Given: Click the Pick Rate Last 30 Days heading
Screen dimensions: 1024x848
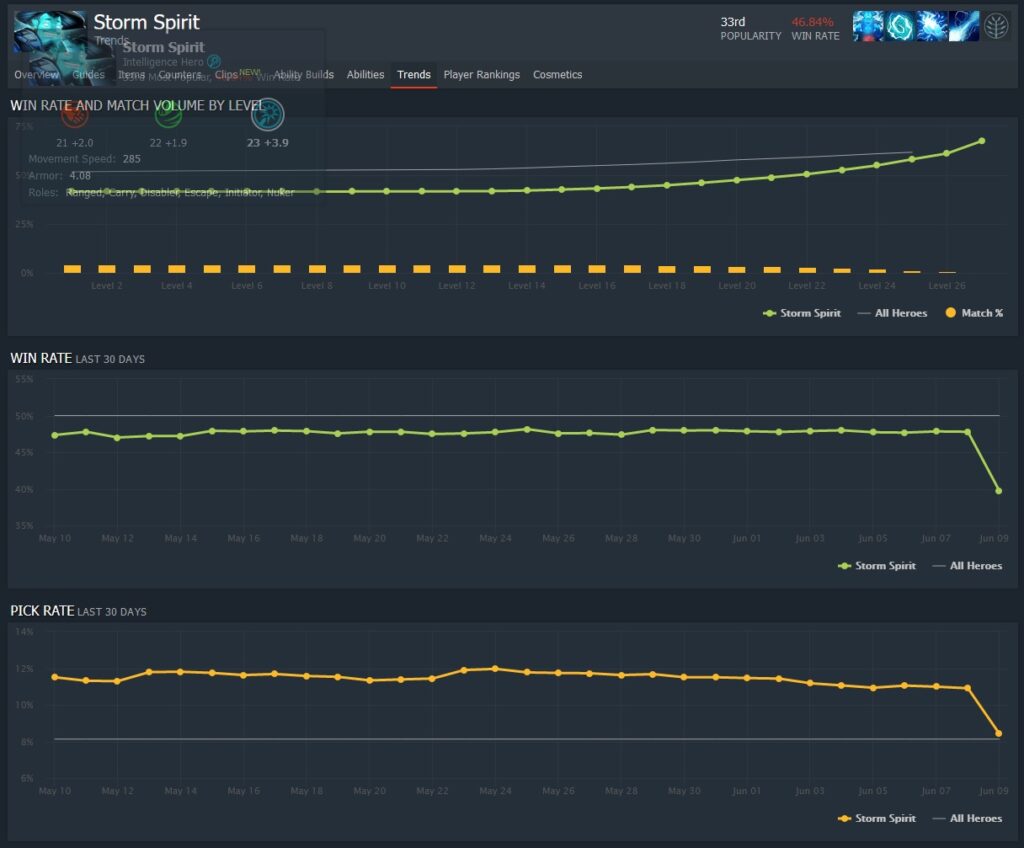Looking at the screenshot, I should coord(78,611).
